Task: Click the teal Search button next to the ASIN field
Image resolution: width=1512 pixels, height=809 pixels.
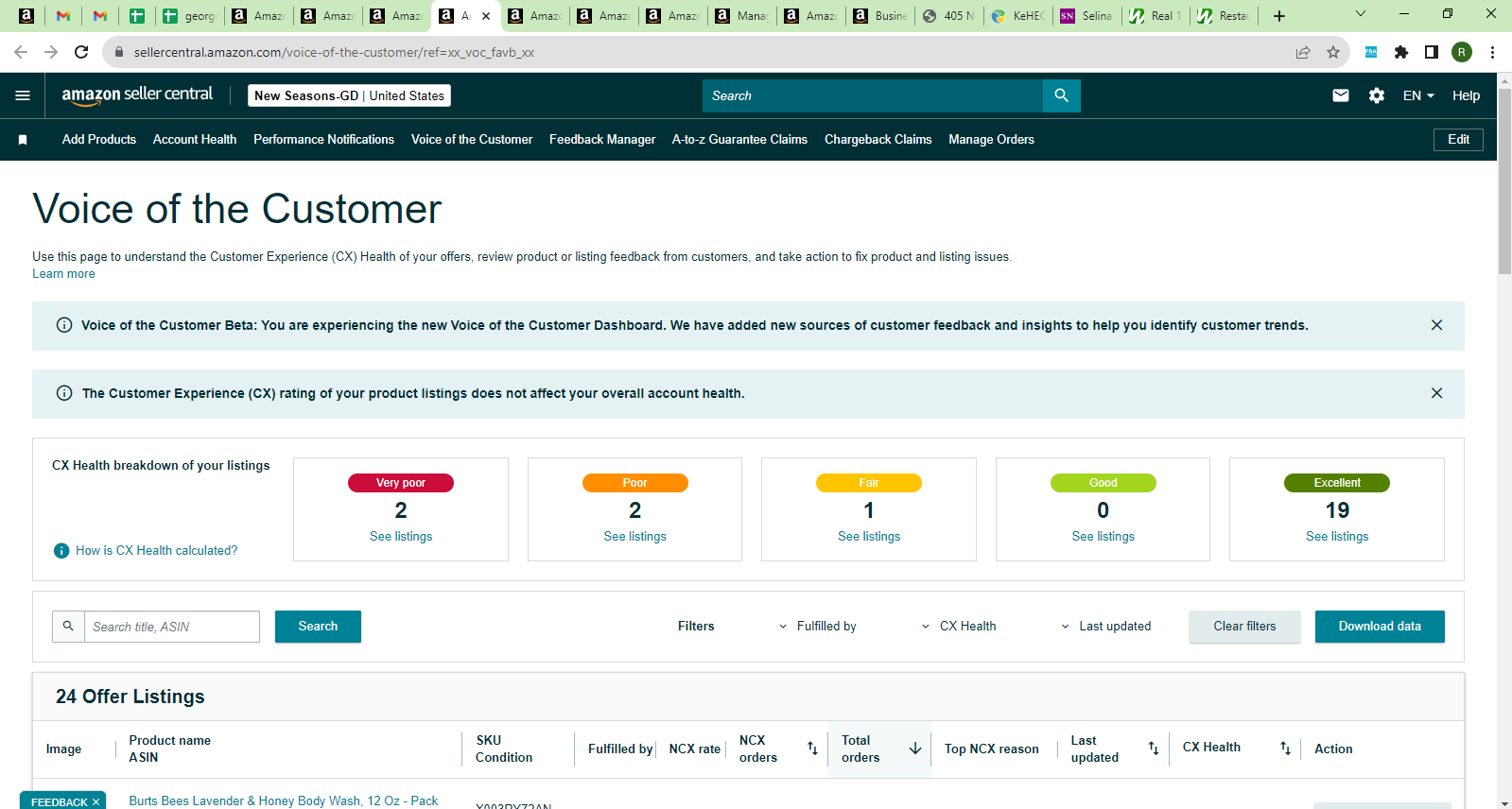Action: (318, 627)
